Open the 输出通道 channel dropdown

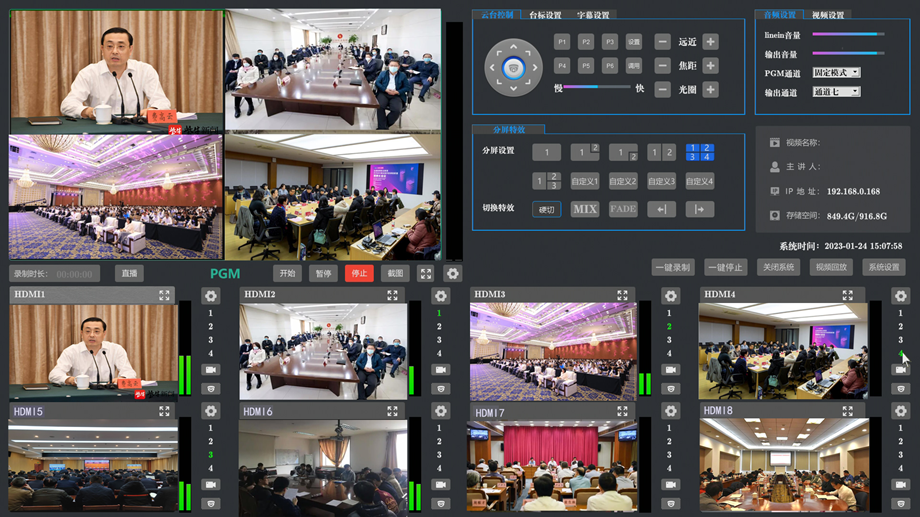[836, 92]
